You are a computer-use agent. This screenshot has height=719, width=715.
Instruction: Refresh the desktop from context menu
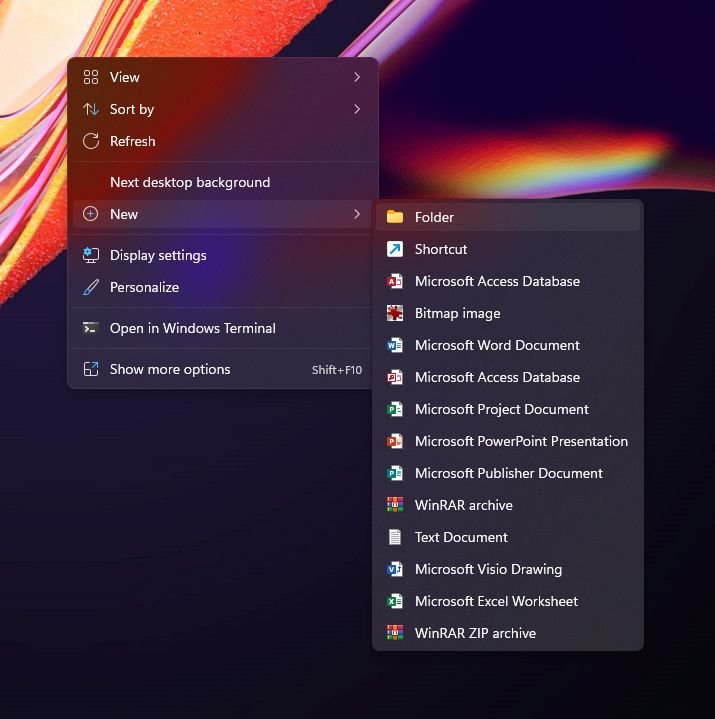point(132,141)
